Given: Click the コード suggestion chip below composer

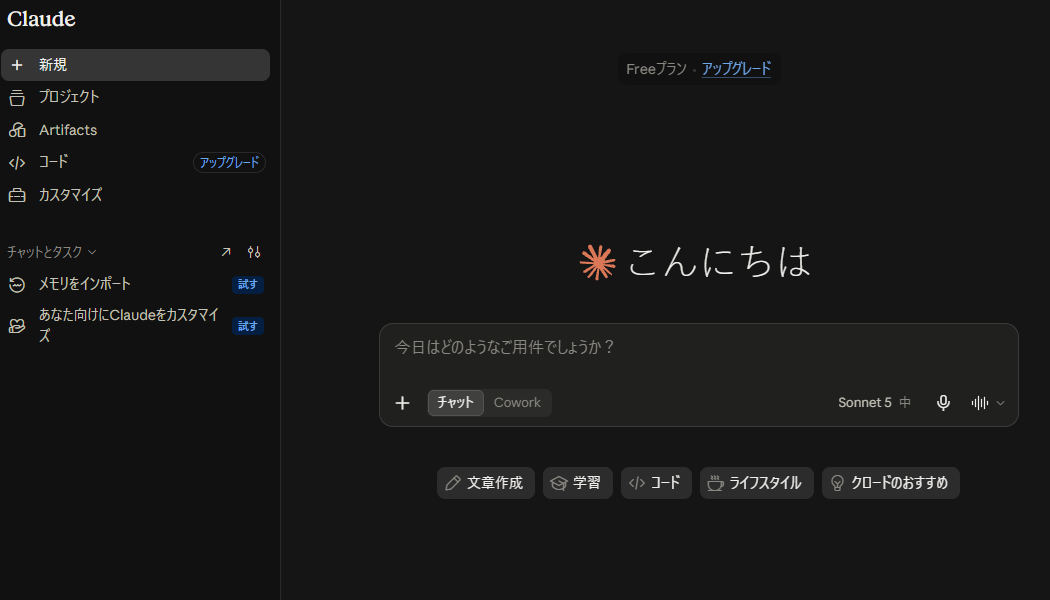Looking at the screenshot, I should [x=656, y=483].
